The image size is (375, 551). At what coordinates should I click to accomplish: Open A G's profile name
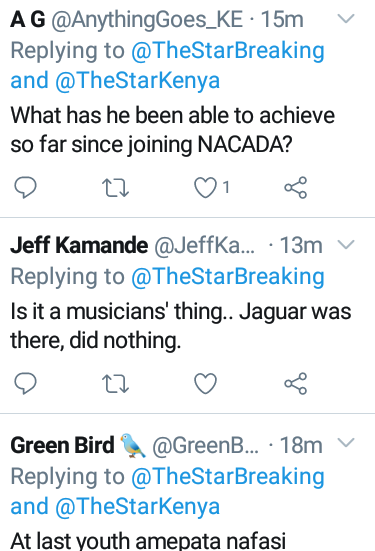(28, 19)
